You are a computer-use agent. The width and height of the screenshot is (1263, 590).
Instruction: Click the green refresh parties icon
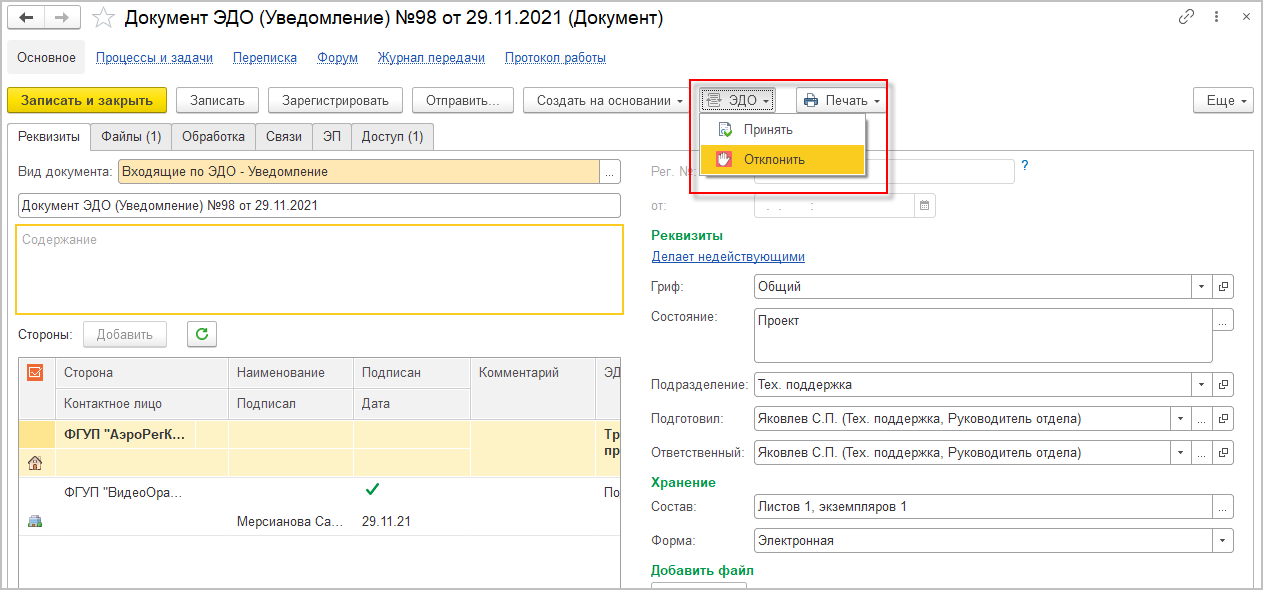201,334
